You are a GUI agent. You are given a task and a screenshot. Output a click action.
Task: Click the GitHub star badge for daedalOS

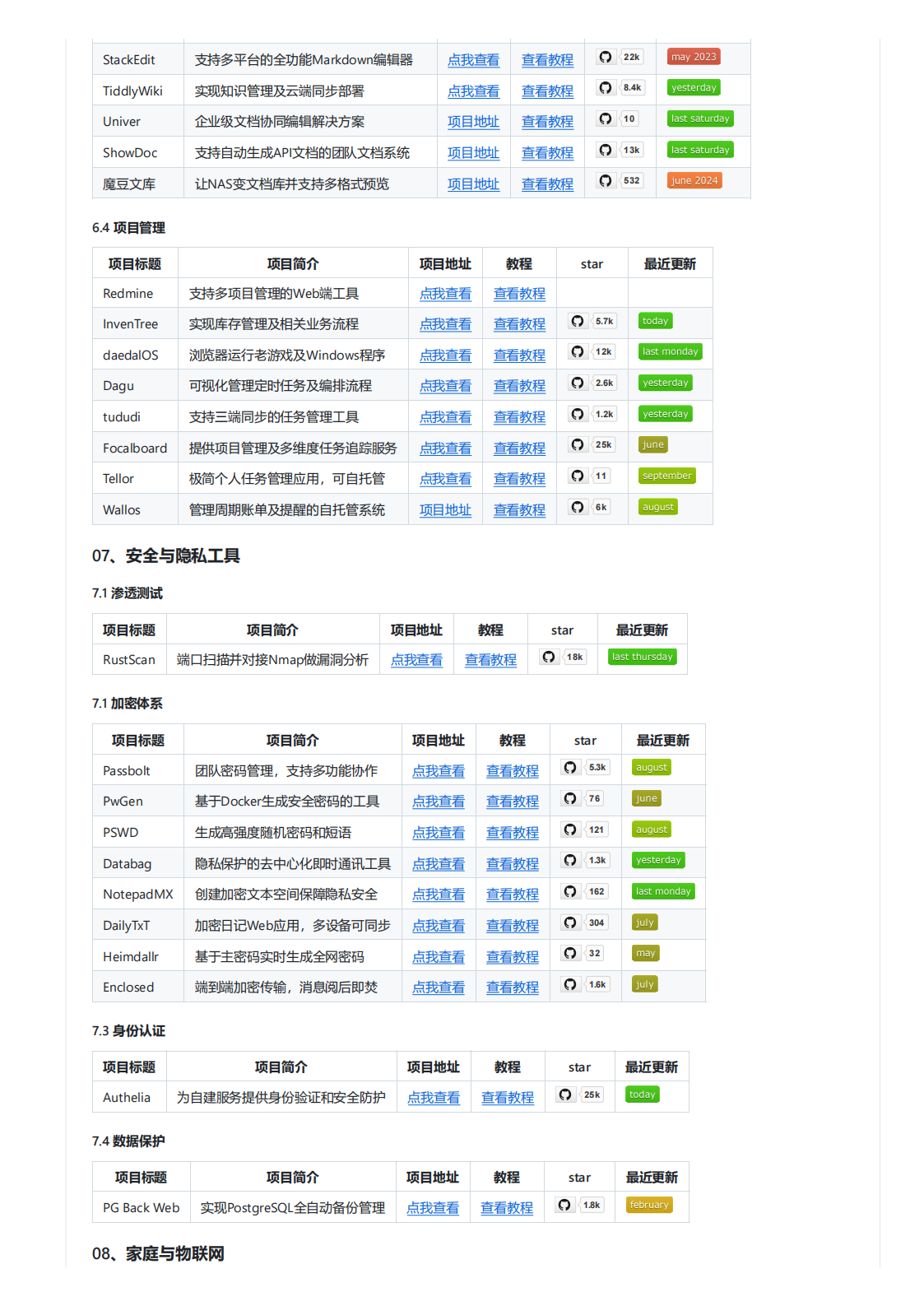pyautogui.click(x=592, y=351)
